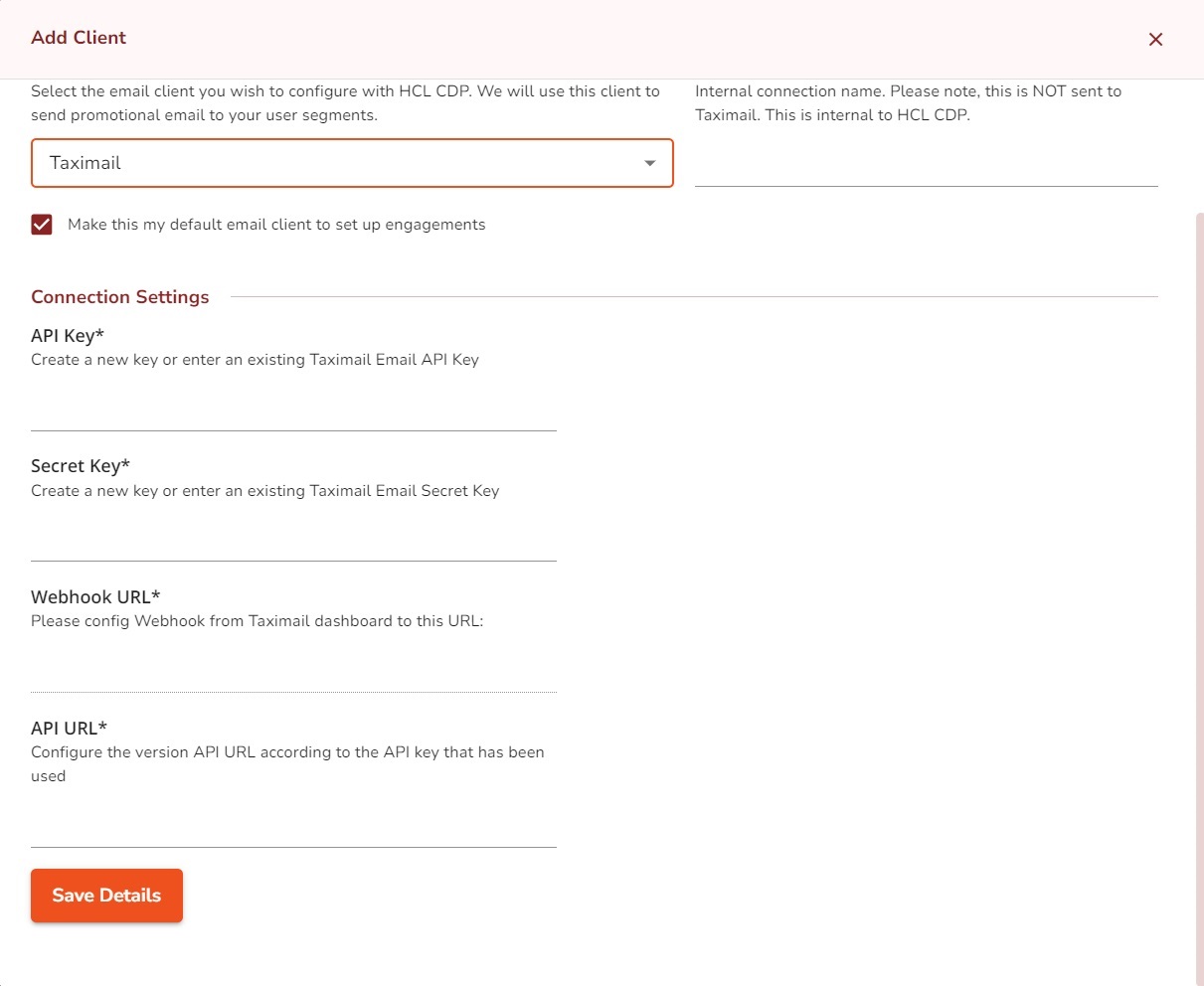Click the "API Key*" field label
Viewport: 1204px width, 986px height.
(x=68, y=336)
